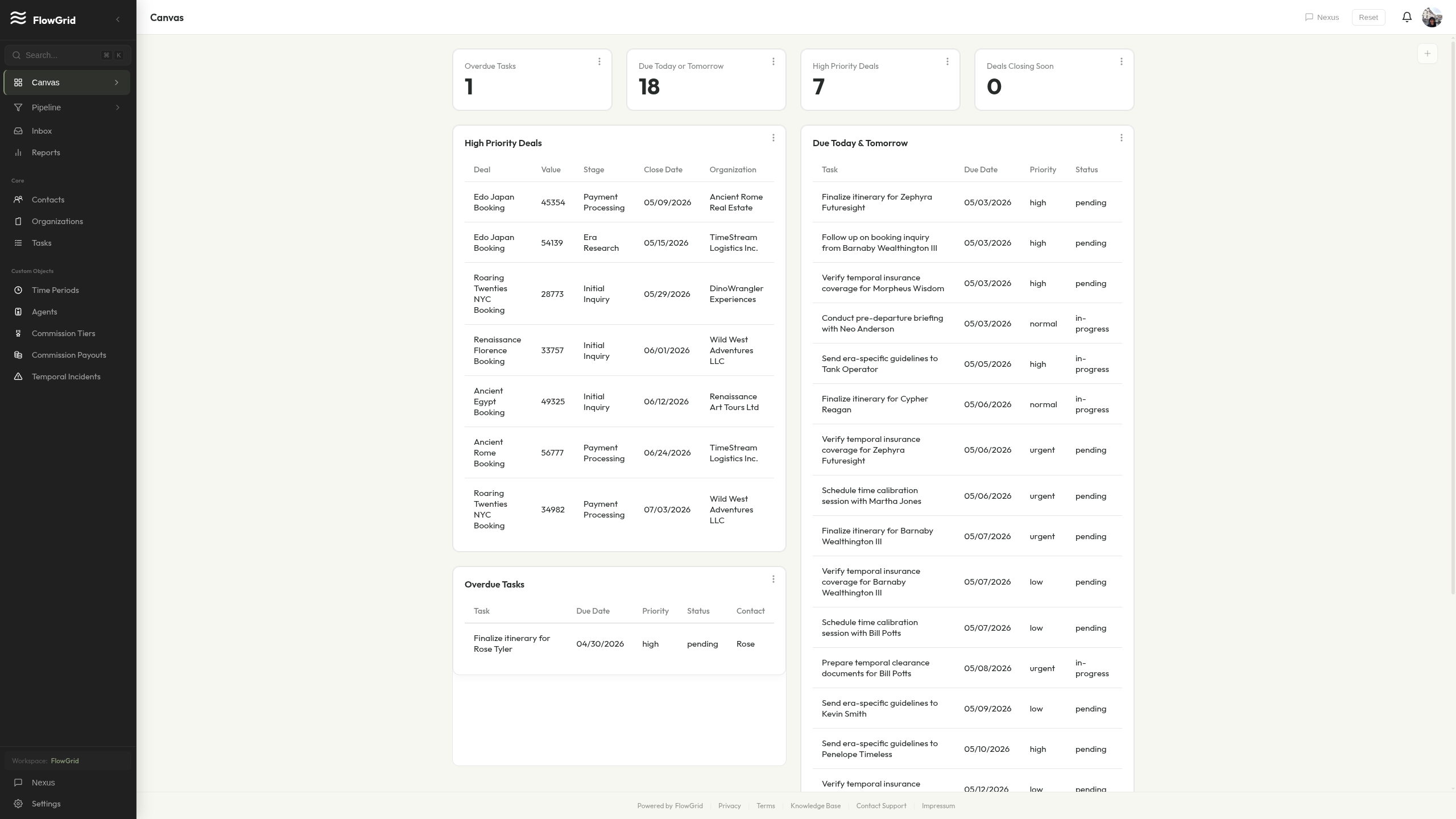
Task: Click the Reset button
Action: click(1368, 17)
